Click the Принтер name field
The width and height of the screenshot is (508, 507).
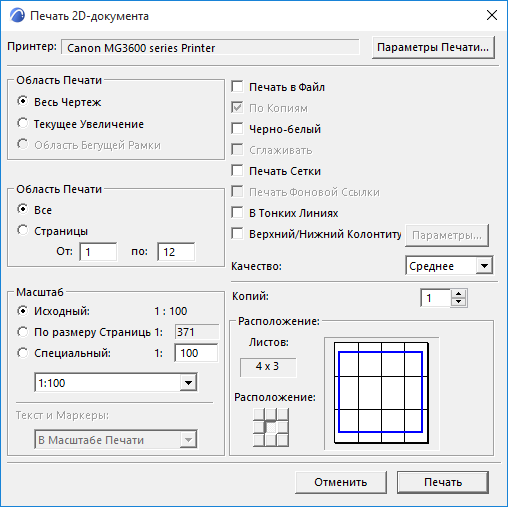210,48
